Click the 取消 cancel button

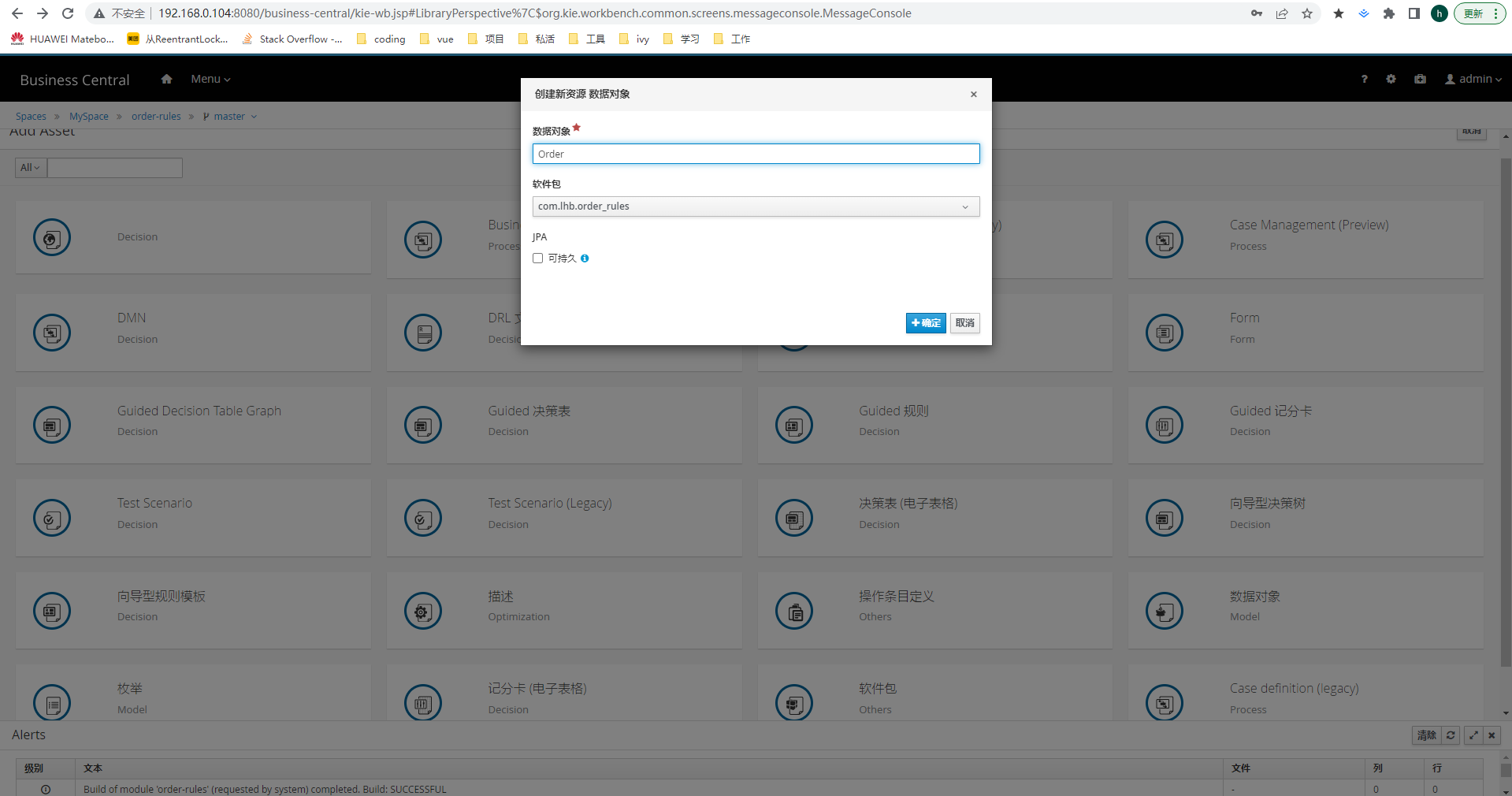964,323
